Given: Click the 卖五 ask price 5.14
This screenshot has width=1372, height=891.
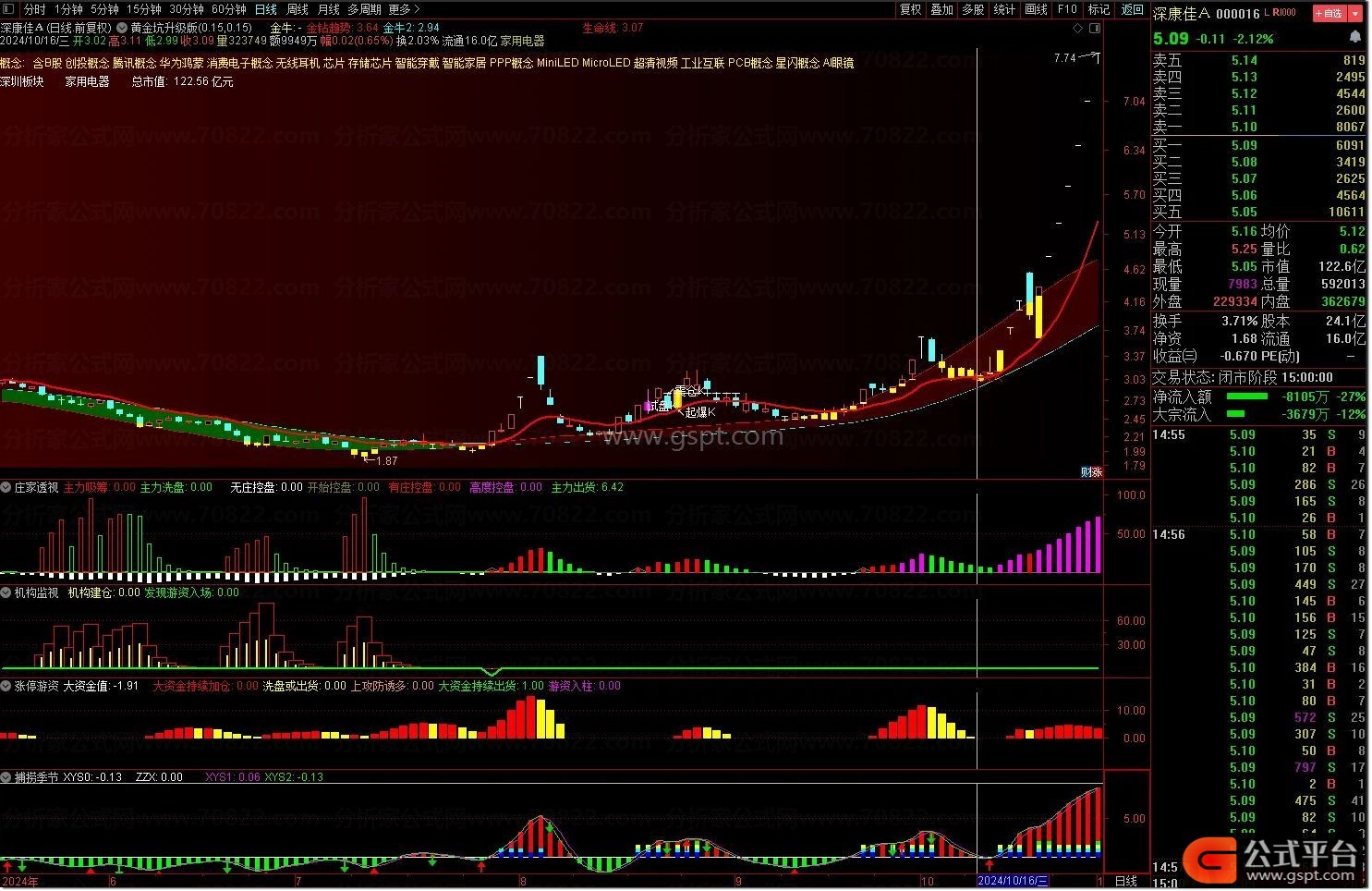Looking at the screenshot, I should (x=1245, y=60).
